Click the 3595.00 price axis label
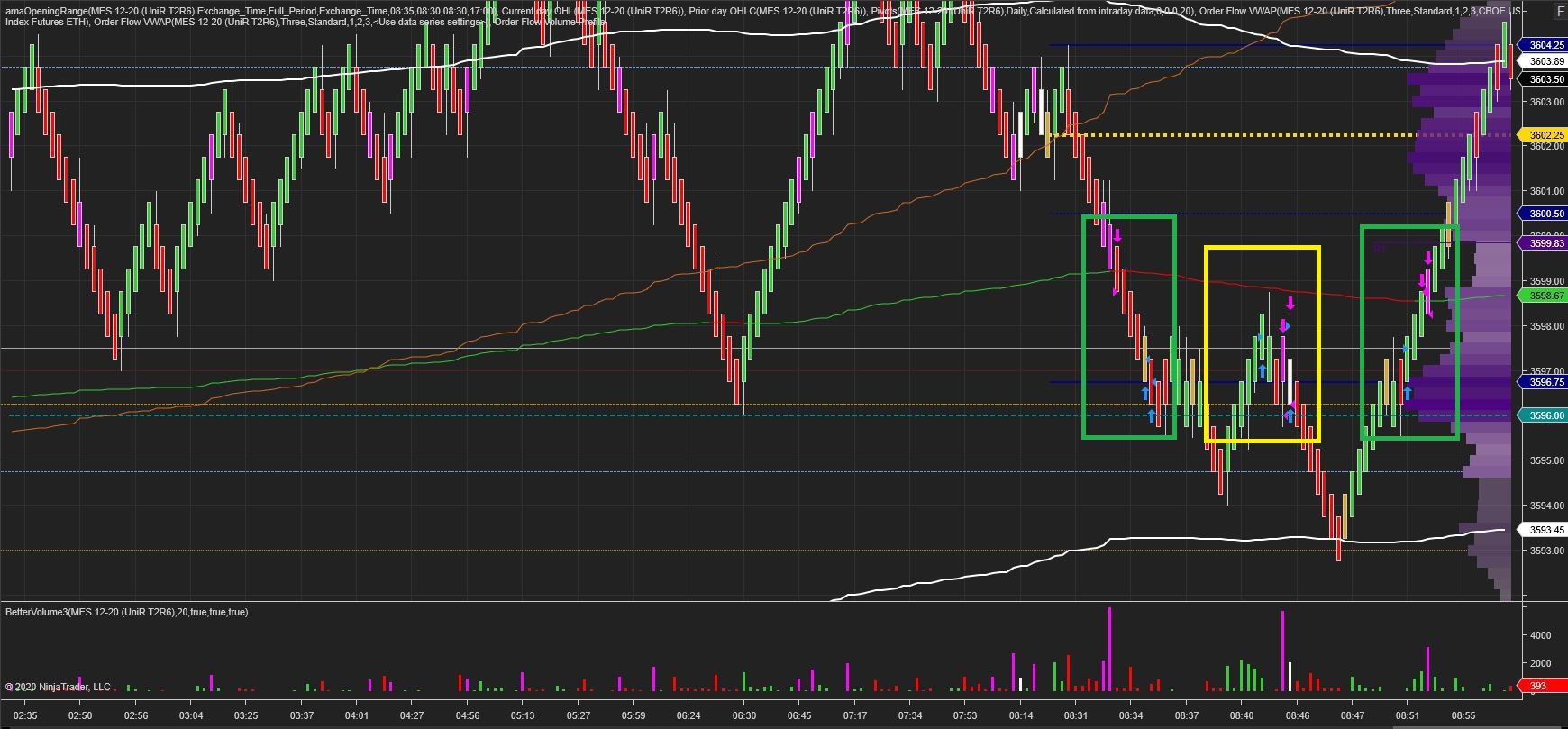This screenshot has height=729, width=1568. point(1547,460)
